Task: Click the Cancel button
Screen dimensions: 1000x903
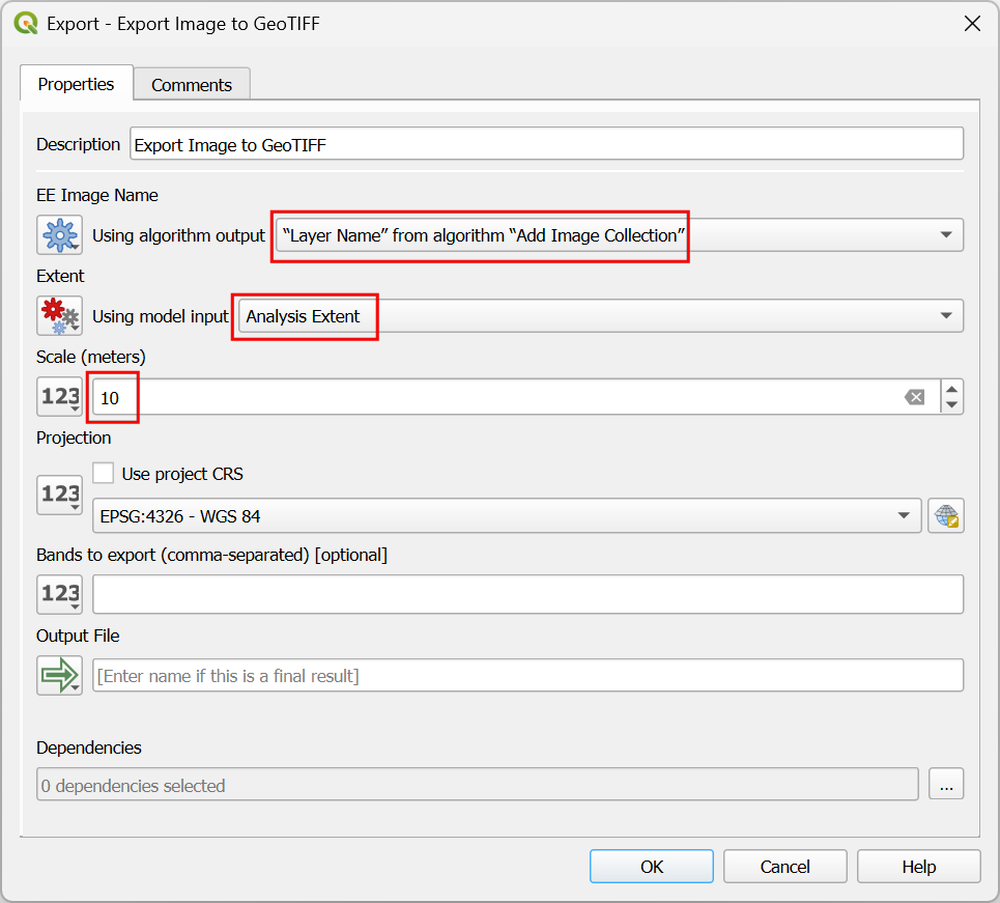Action: pyautogui.click(x=785, y=866)
